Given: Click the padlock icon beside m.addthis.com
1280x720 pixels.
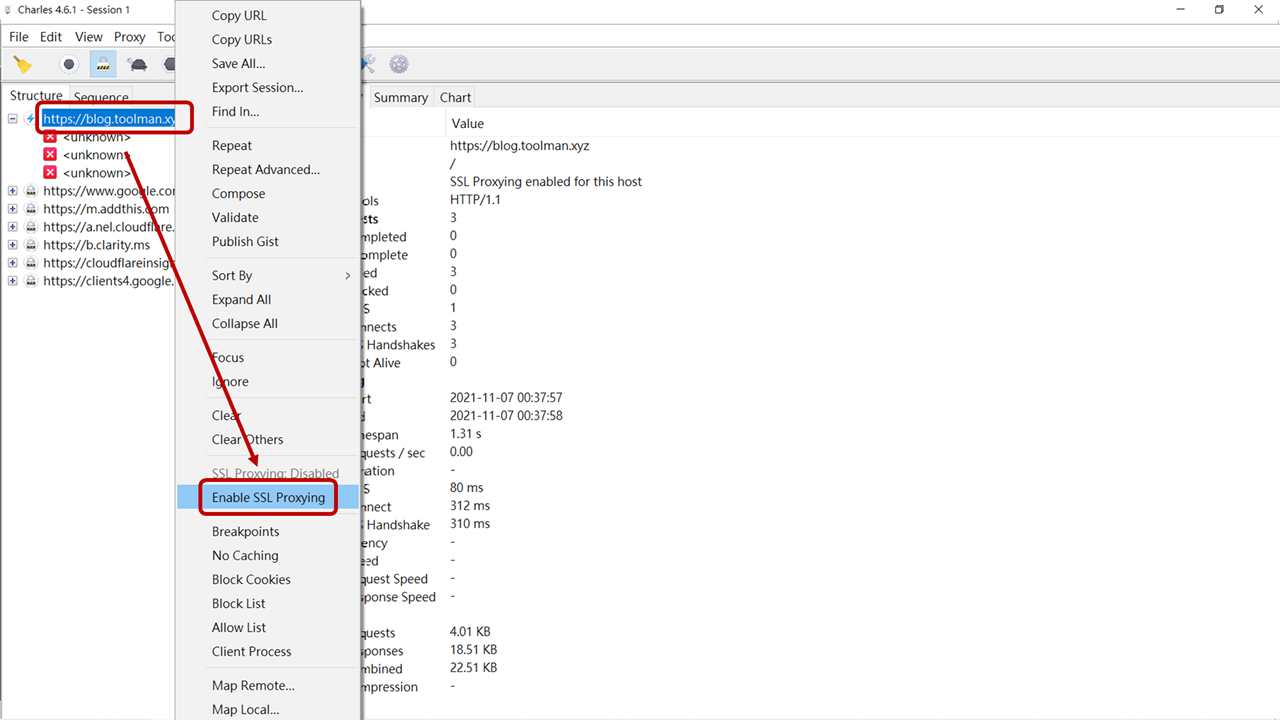Looking at the screenshot, I should point(31,209).
